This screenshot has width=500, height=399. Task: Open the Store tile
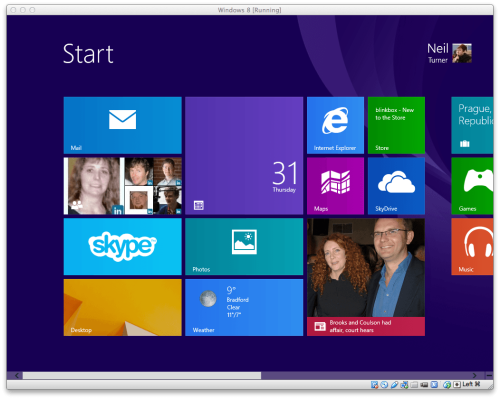tap(396, 125)
